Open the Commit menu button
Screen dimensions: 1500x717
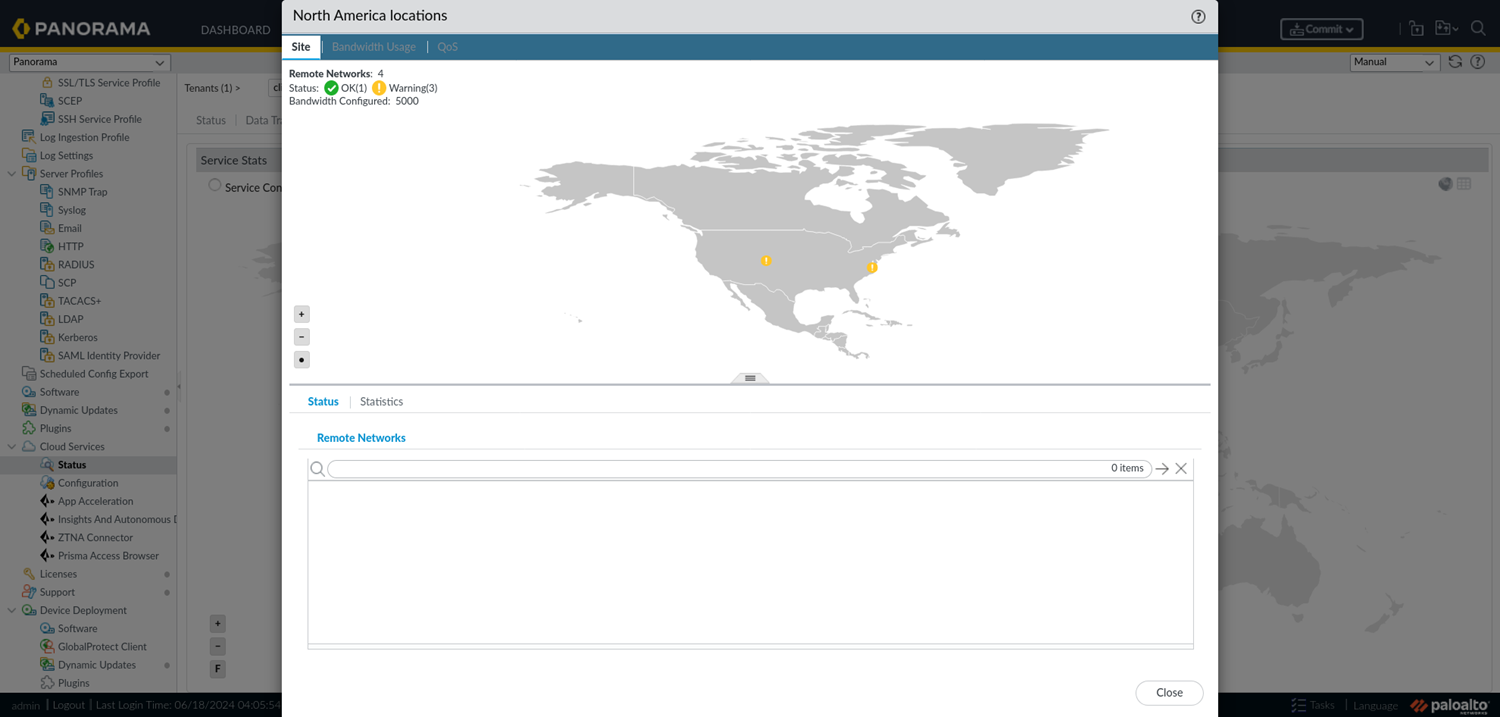[1321, 30]
